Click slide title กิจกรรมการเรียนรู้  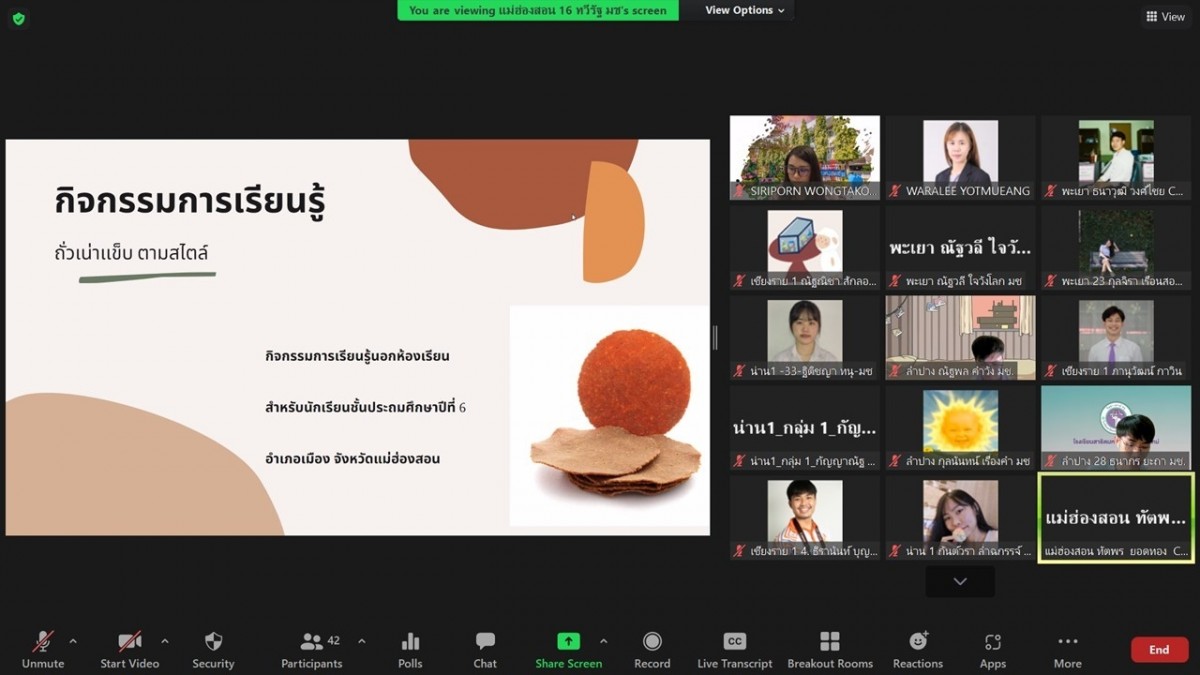click(x=190, y=201)
